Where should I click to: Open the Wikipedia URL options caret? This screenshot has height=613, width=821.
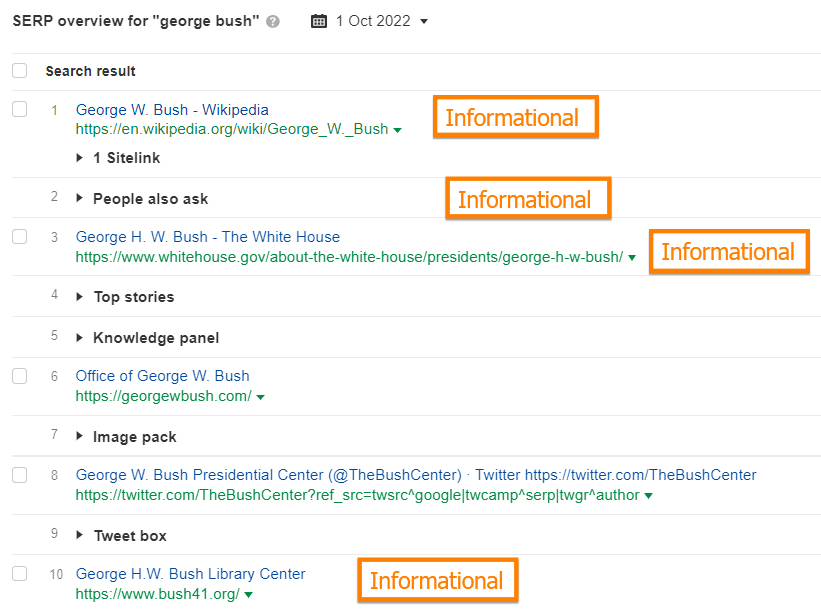point(397,129)
